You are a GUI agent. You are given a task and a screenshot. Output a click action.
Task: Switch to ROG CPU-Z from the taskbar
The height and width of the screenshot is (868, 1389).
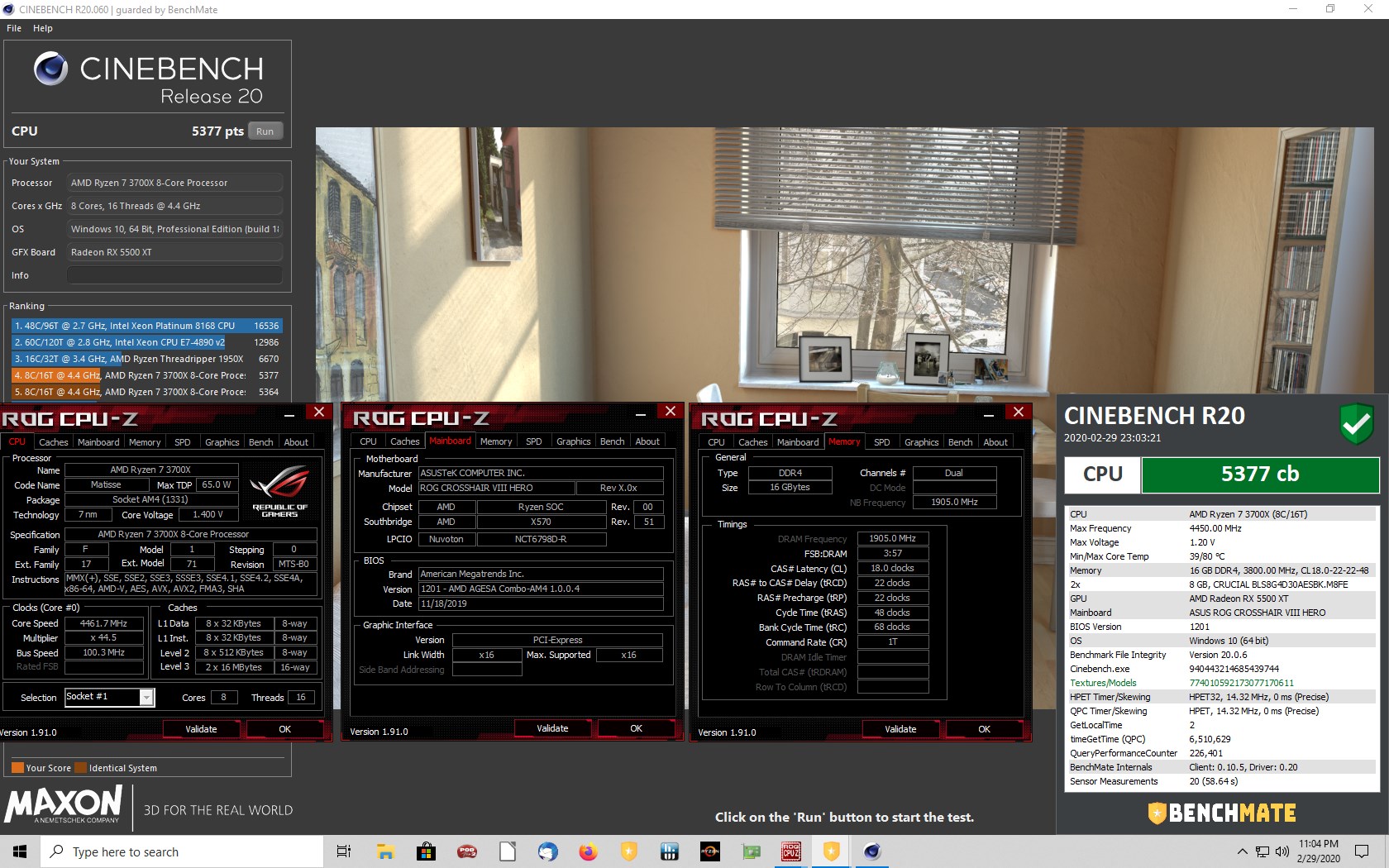791,851
